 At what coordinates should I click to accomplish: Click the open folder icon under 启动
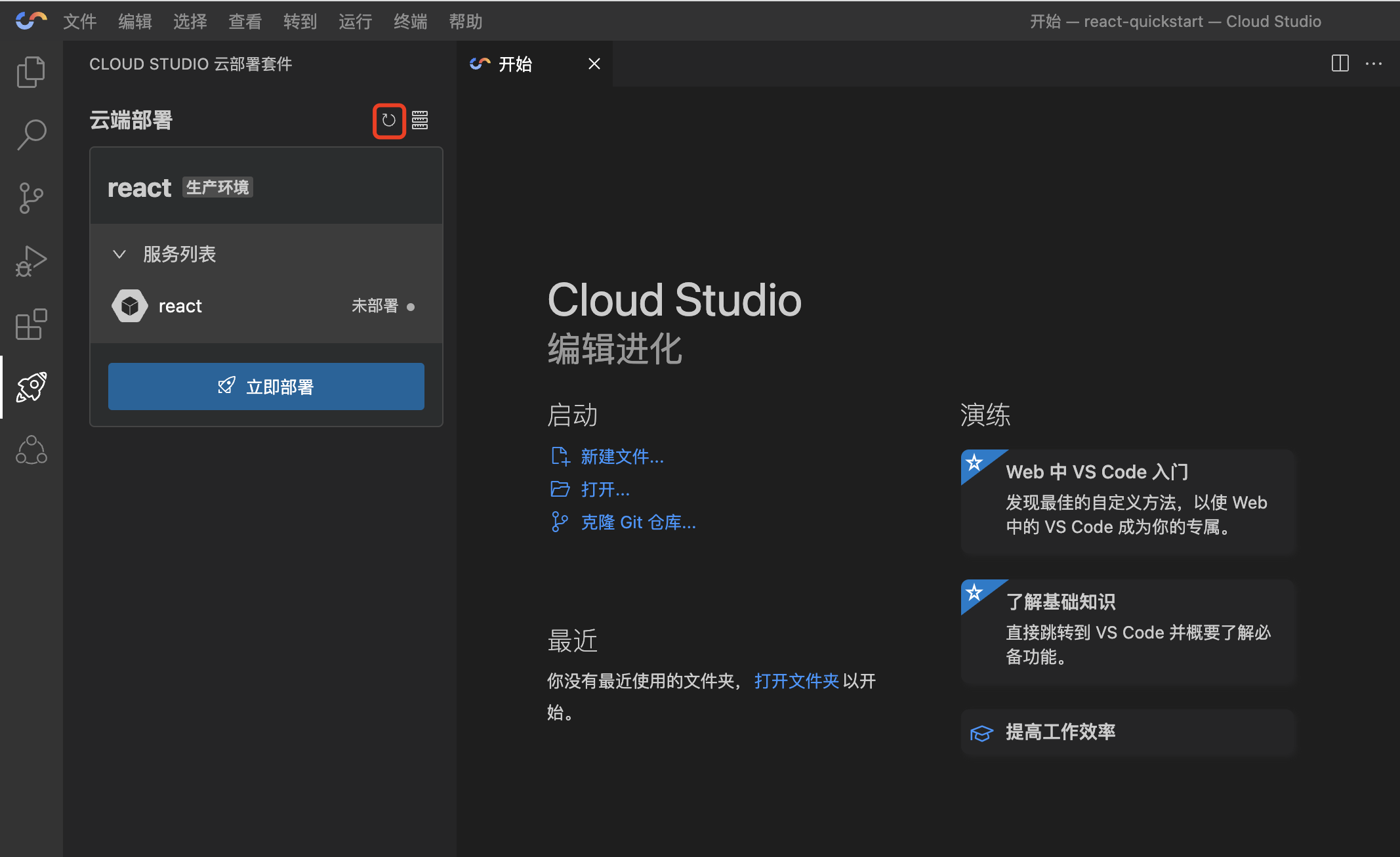coord(560,489)
